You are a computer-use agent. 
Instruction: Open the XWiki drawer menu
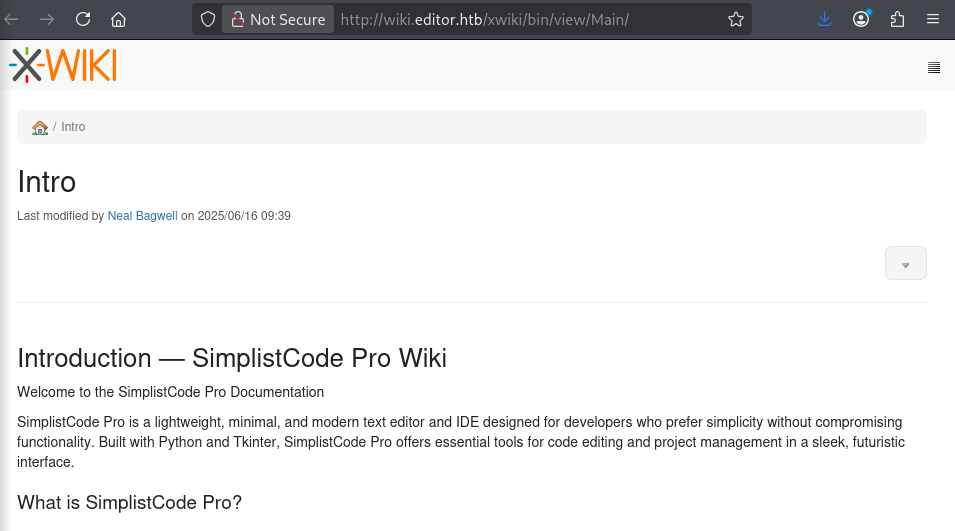933,67
